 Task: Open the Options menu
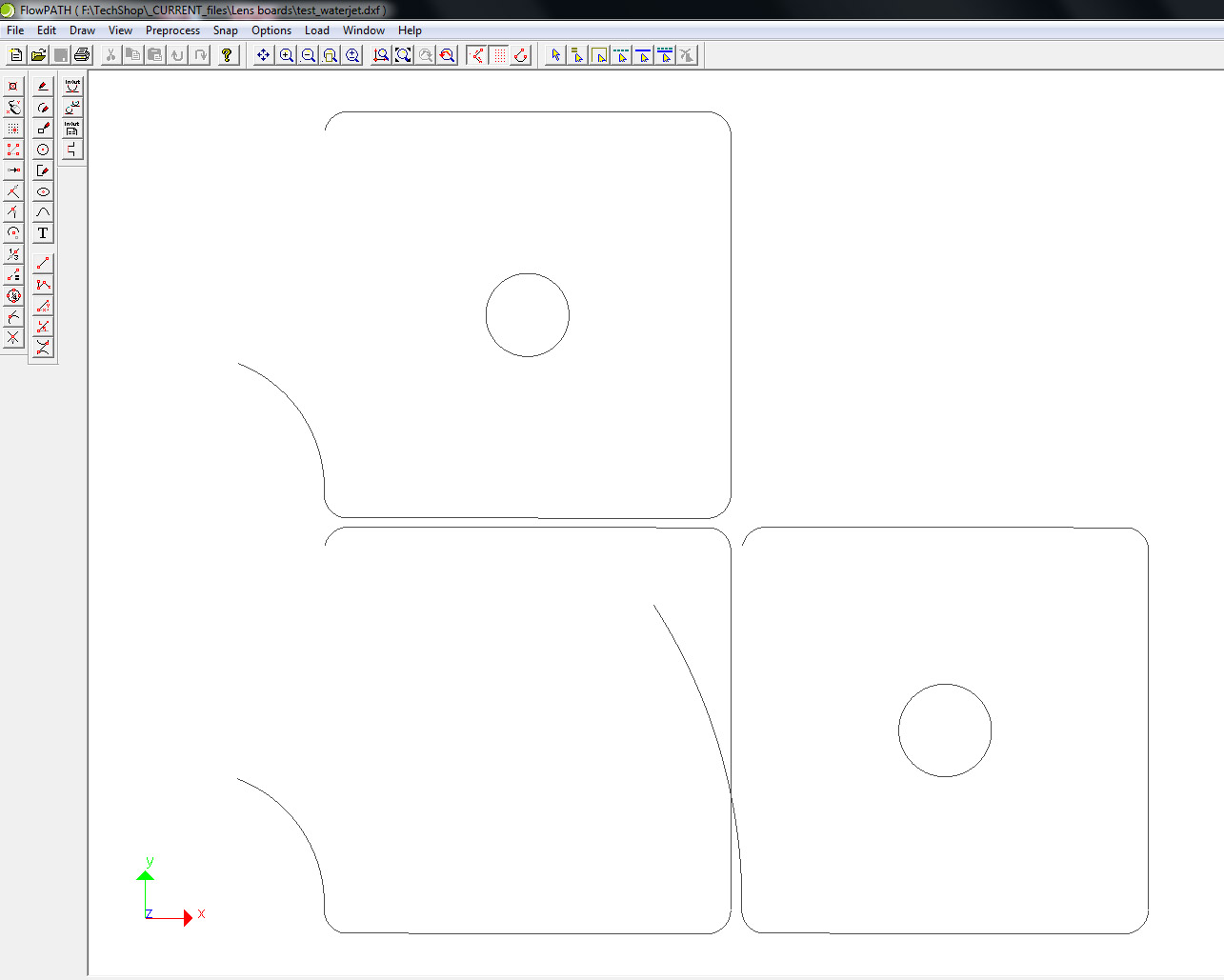pos(271,30)
